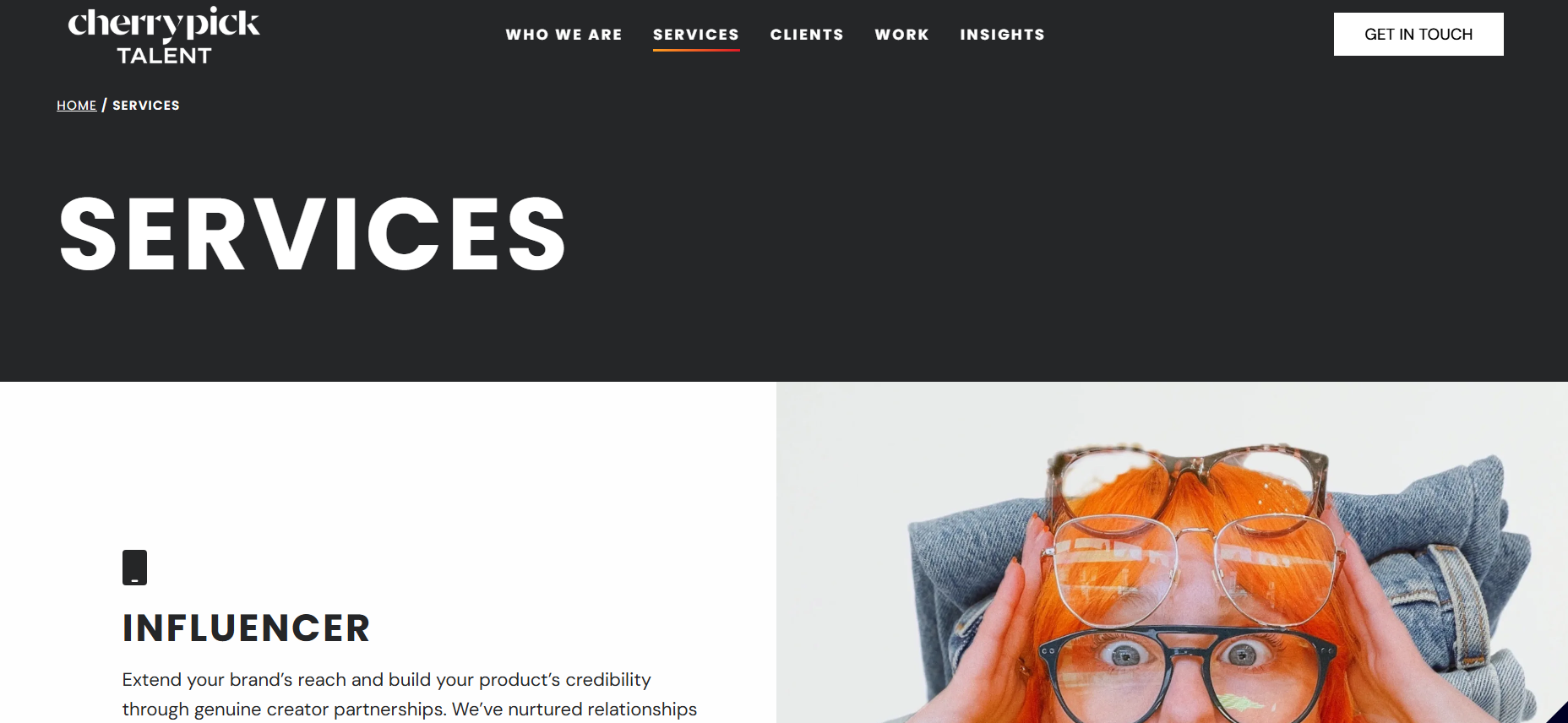Go to the Clients page
1568x723 pixels.
point(807,35)
